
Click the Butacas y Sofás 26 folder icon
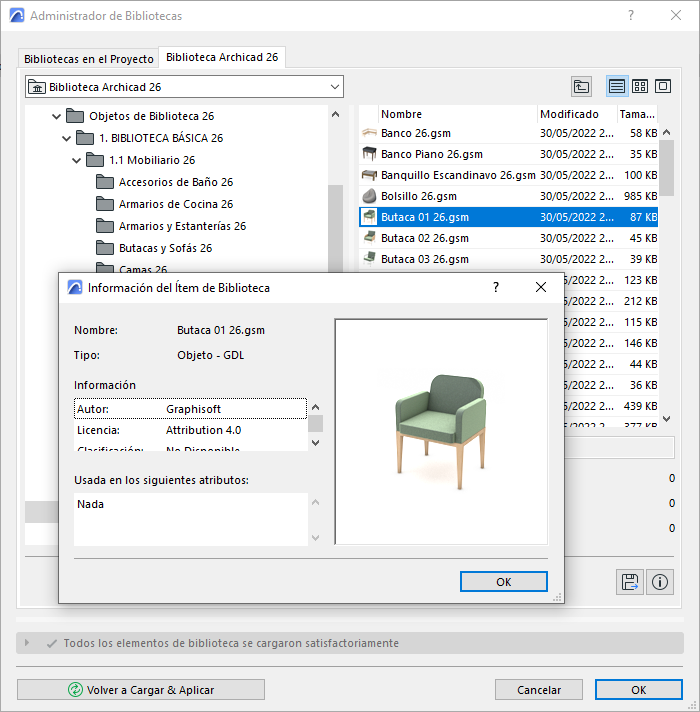105,248
